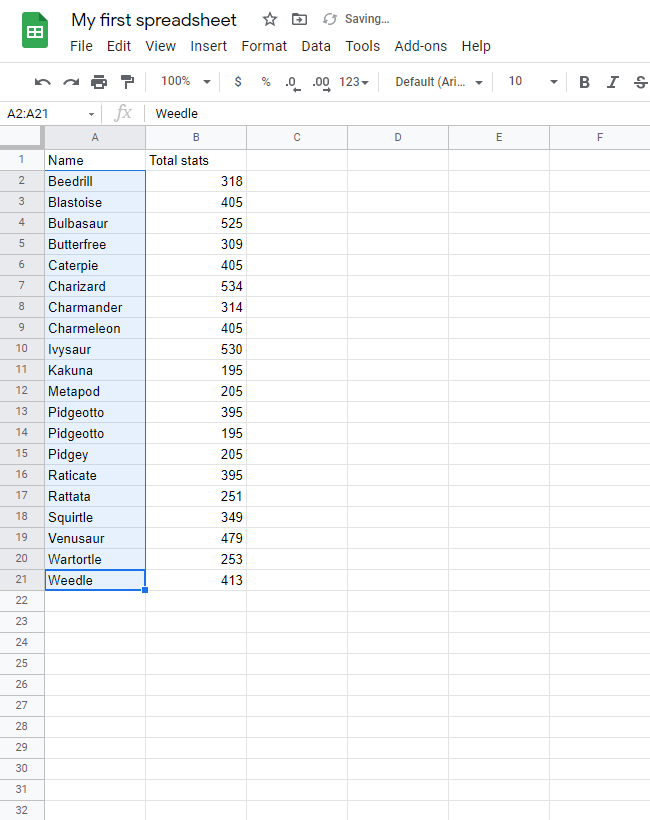Click the move to folder icon
This screenshot has width=650, height=820.
click(299, 19)
